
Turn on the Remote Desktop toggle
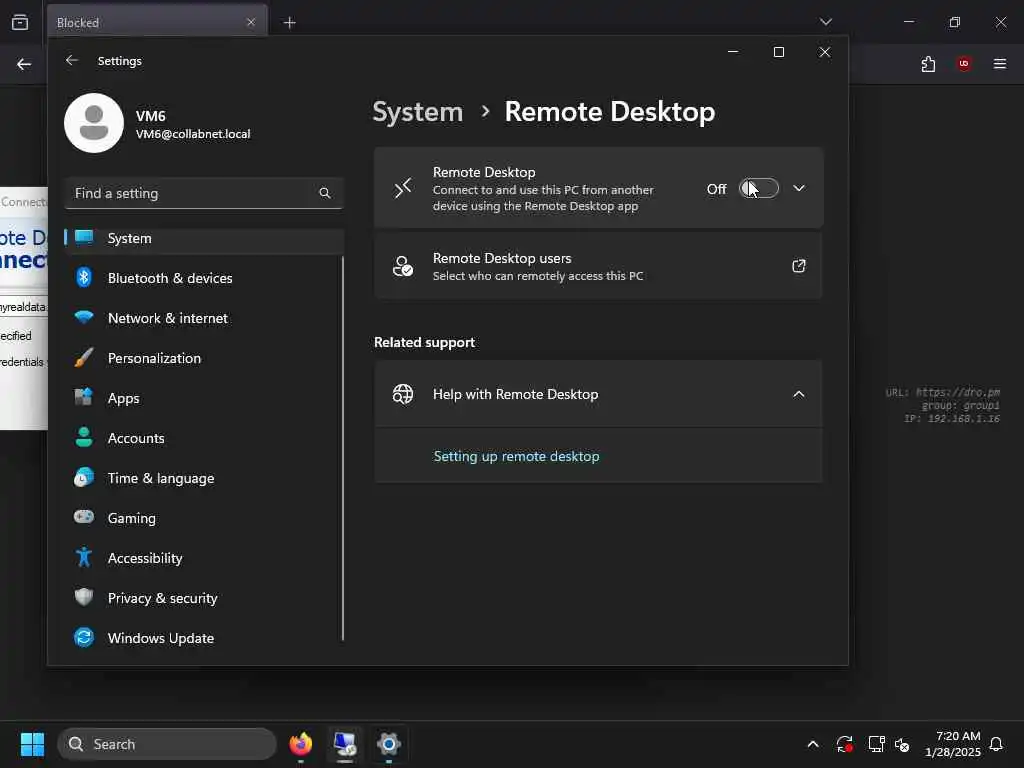click(x=758, y=189)
